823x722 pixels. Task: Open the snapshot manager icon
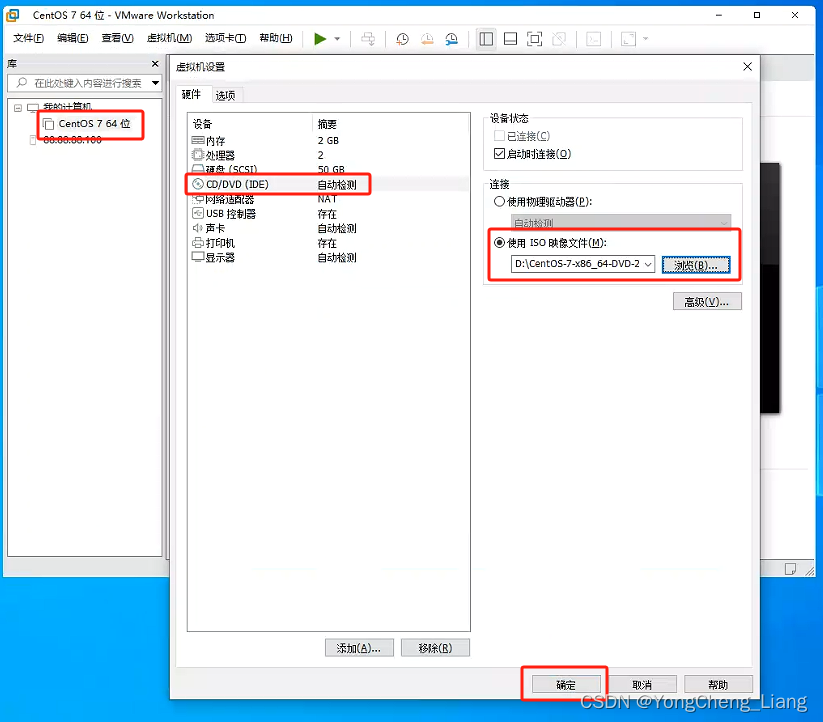pos(451,39)
